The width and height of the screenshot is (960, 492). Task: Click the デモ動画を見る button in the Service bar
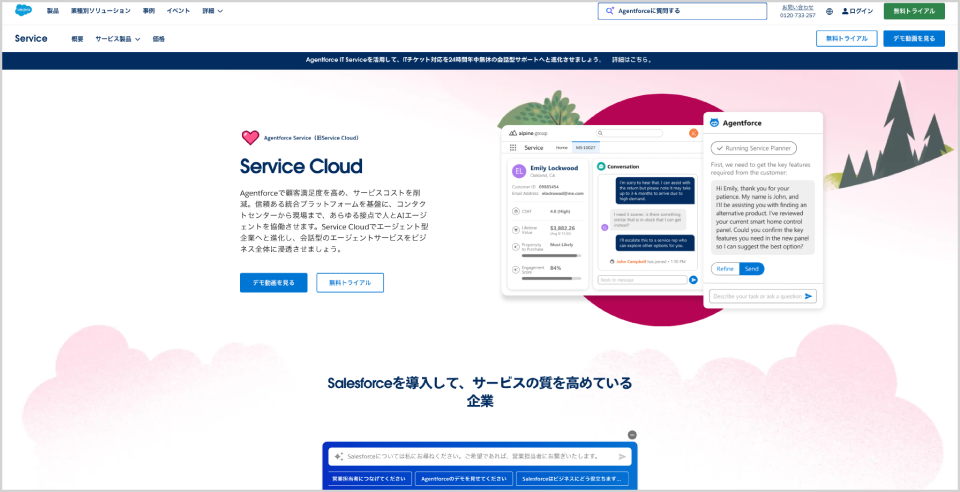point(914,39)
